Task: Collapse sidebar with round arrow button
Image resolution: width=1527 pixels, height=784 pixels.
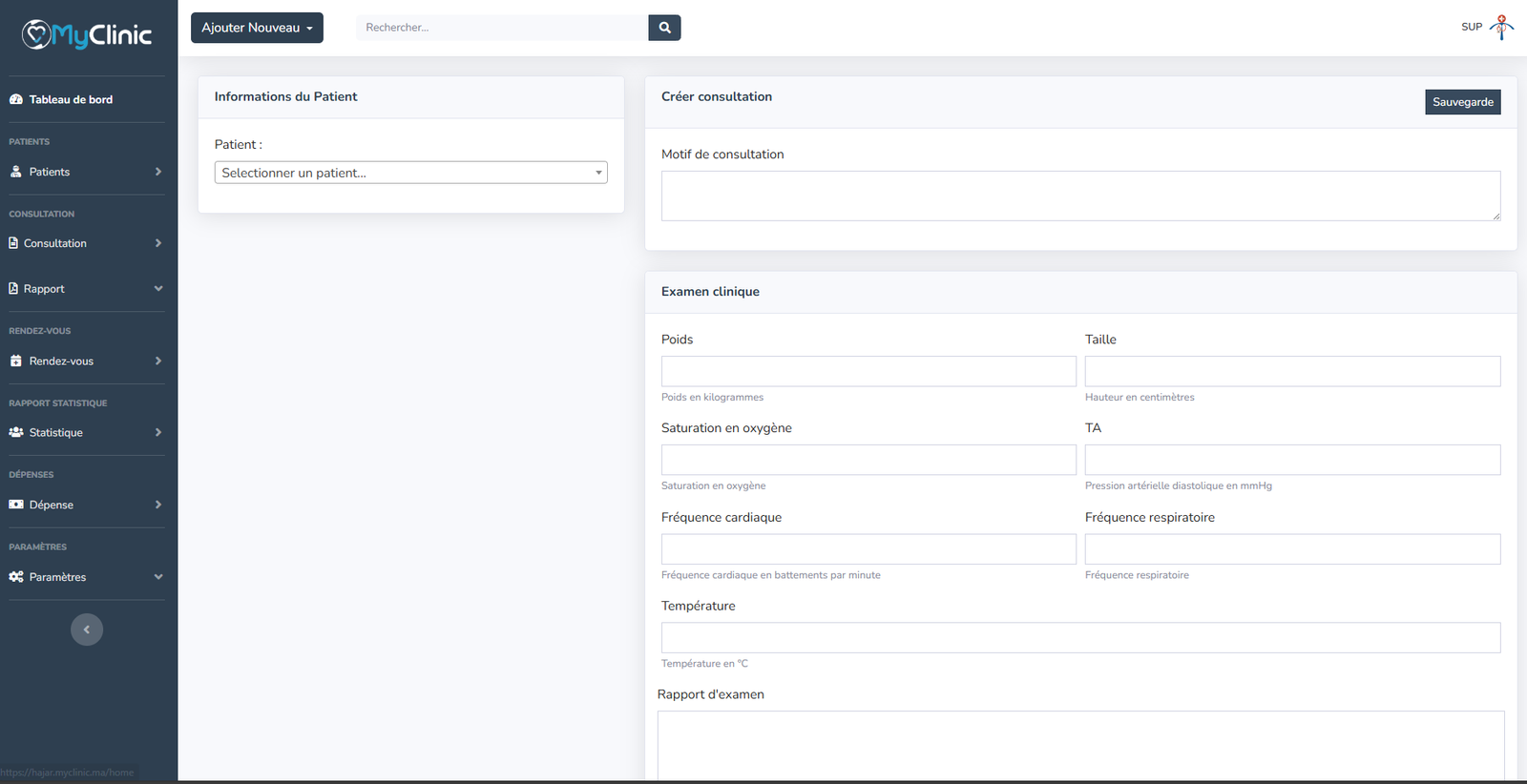Action: tap(87, 629)
